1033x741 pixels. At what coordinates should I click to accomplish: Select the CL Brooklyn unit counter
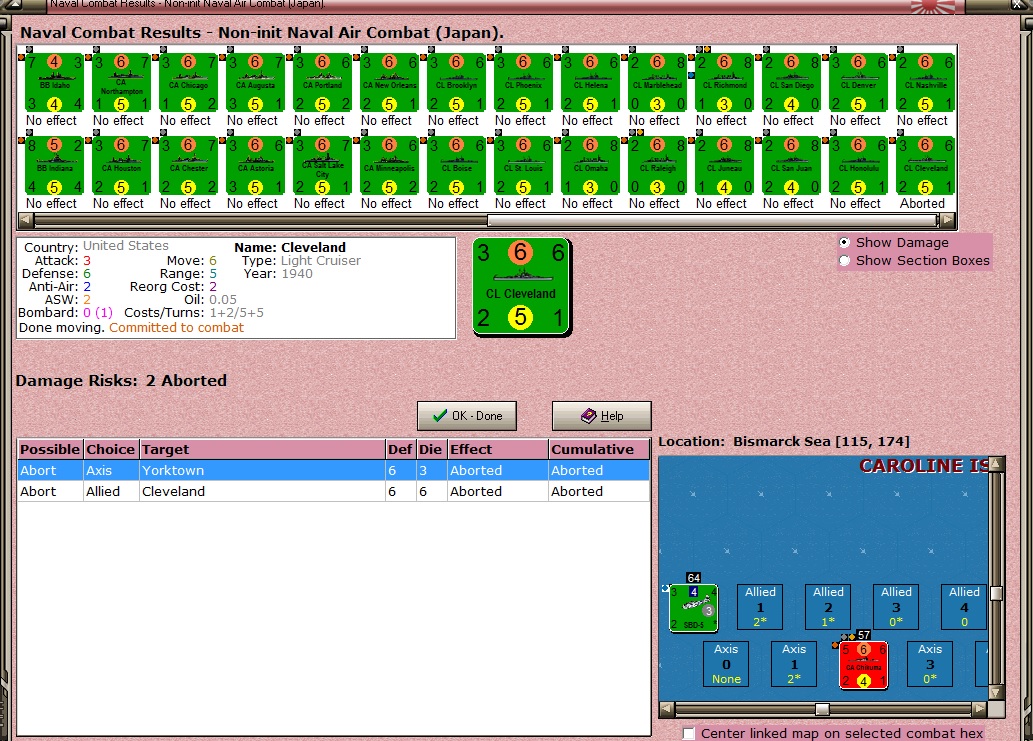(x=457, y=82)
